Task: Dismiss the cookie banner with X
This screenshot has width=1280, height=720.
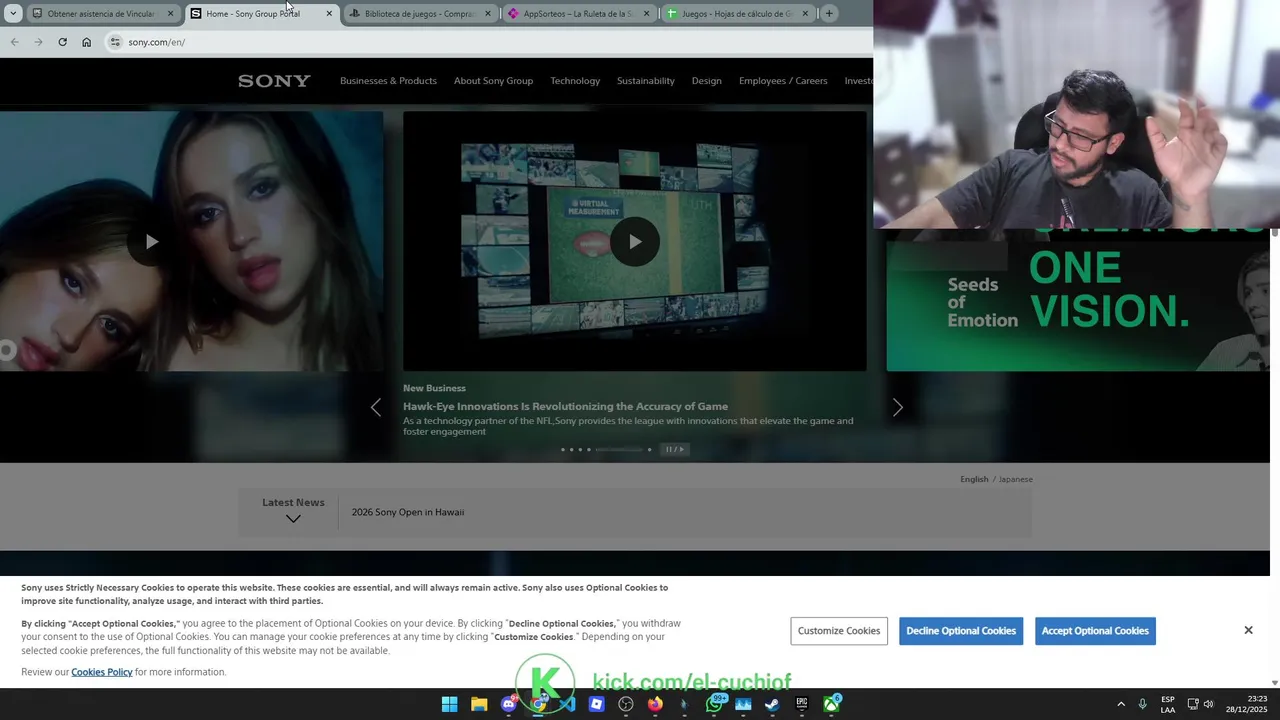Action: pos(1248,630)
